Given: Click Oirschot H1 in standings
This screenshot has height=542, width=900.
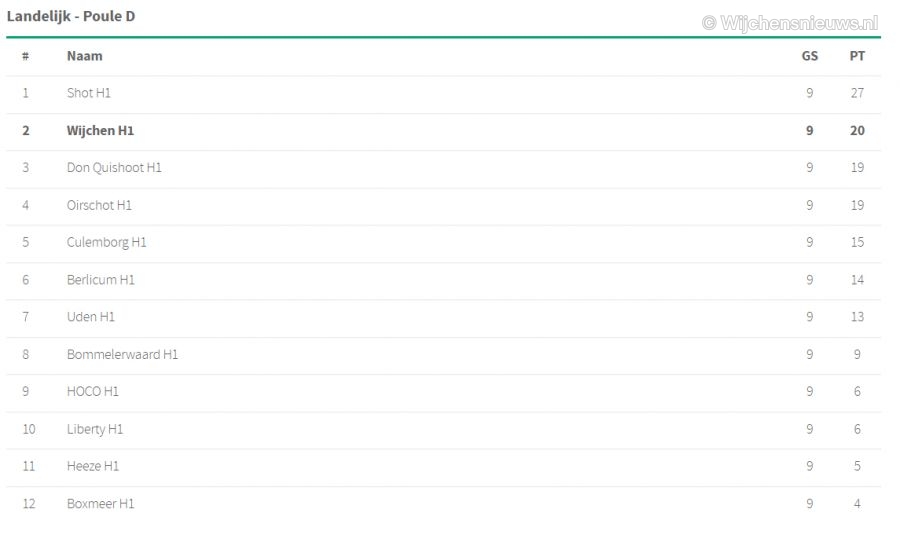Looking at the screenshot, I should tap(99, 205).
